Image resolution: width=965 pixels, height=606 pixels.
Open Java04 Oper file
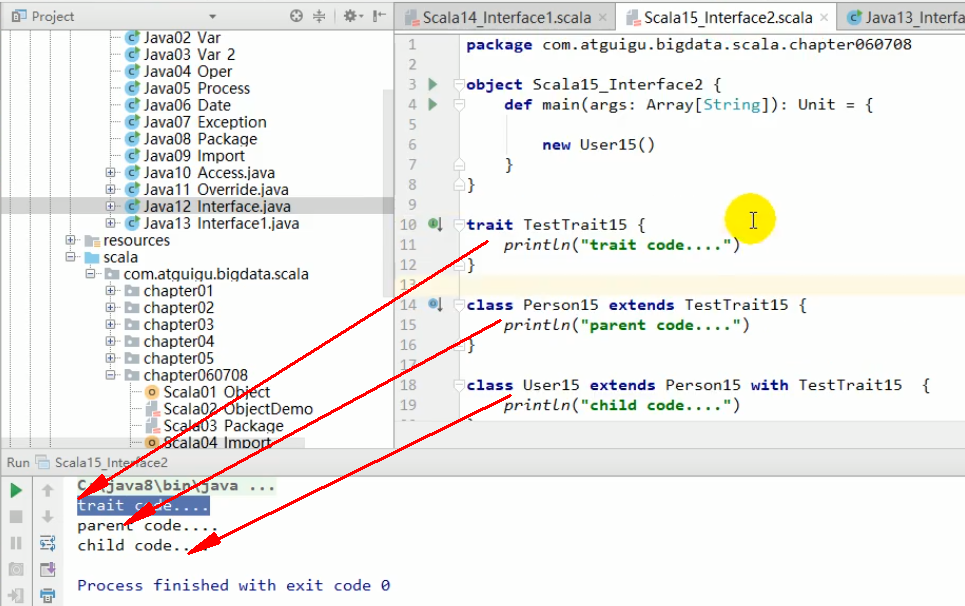[188, 71]
